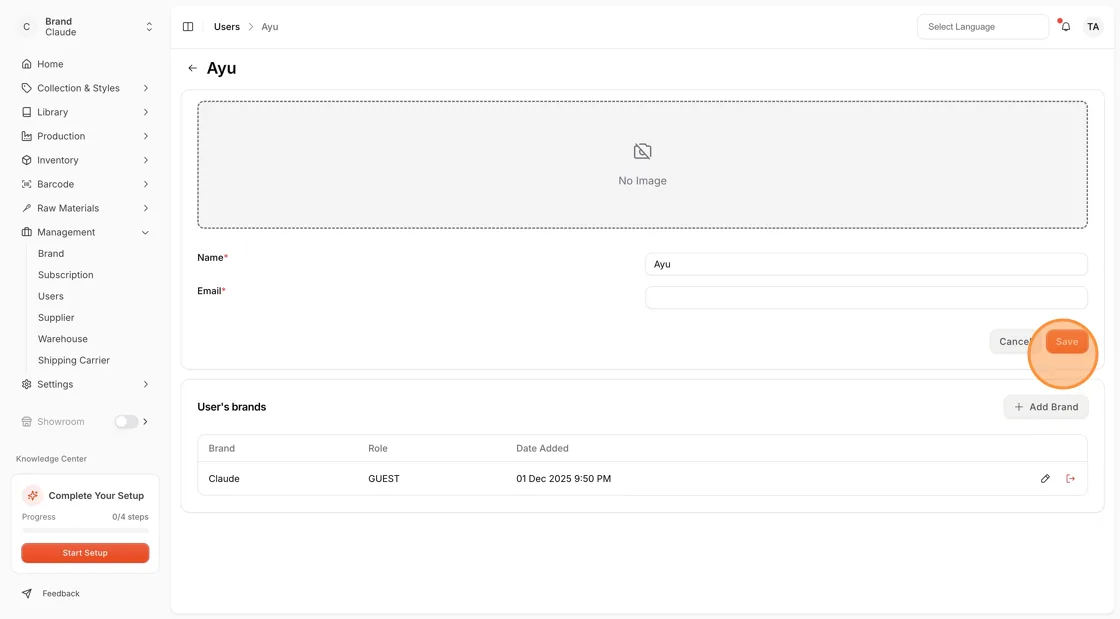The image size is (1120, 619).
Task: Expand Collection & Styles chevron
Action: coord(146,88)
